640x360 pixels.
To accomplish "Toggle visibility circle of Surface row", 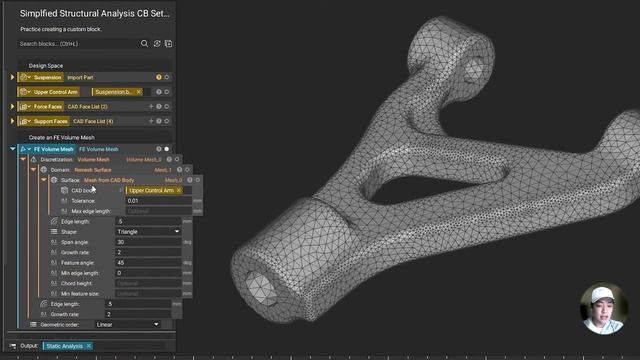I will (198, 180).
